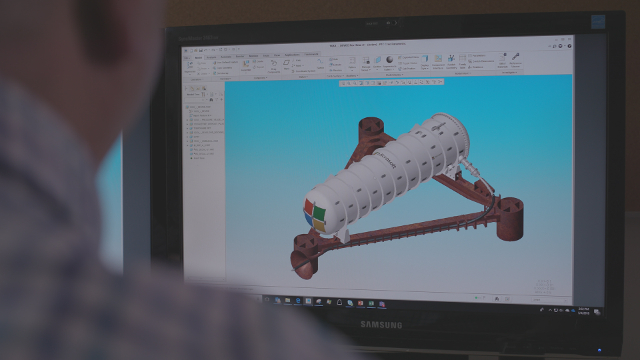The image size is (640, 360).
Task: Expand the Operations group dropdown
Action: pyautogui.click(x=197, y=80)
